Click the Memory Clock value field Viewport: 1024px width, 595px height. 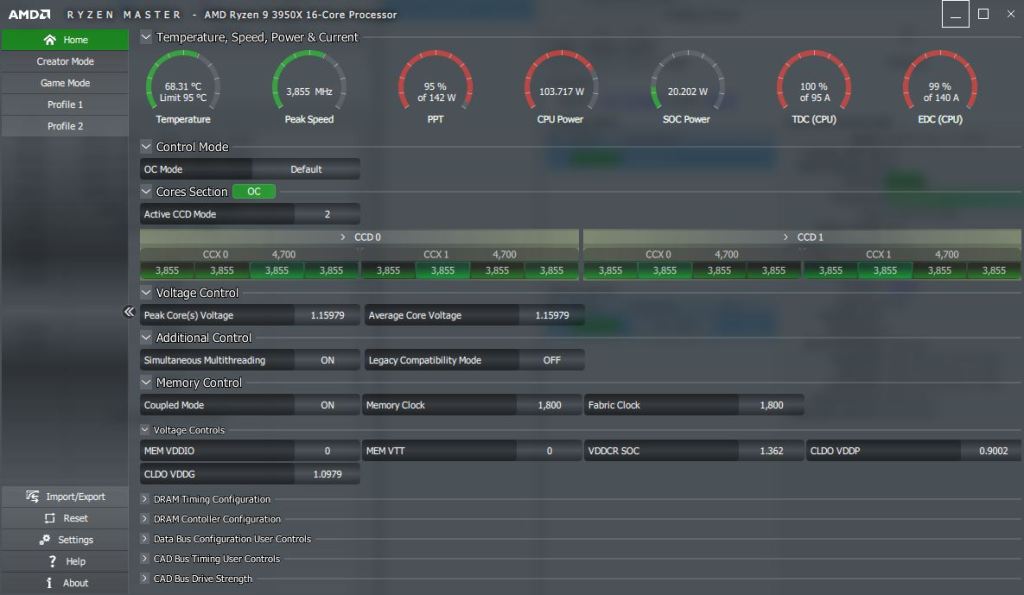pos(548,405)
